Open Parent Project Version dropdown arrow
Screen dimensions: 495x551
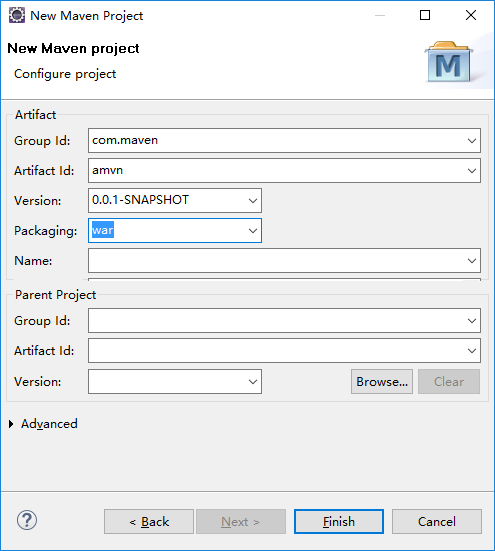(253, 382)
